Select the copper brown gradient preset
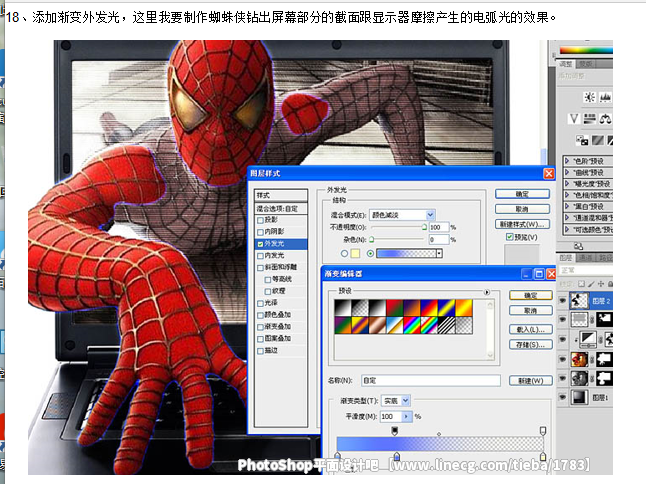Viewport: 646px width, 484px height. pyautogui.click(x=377, y=325)
